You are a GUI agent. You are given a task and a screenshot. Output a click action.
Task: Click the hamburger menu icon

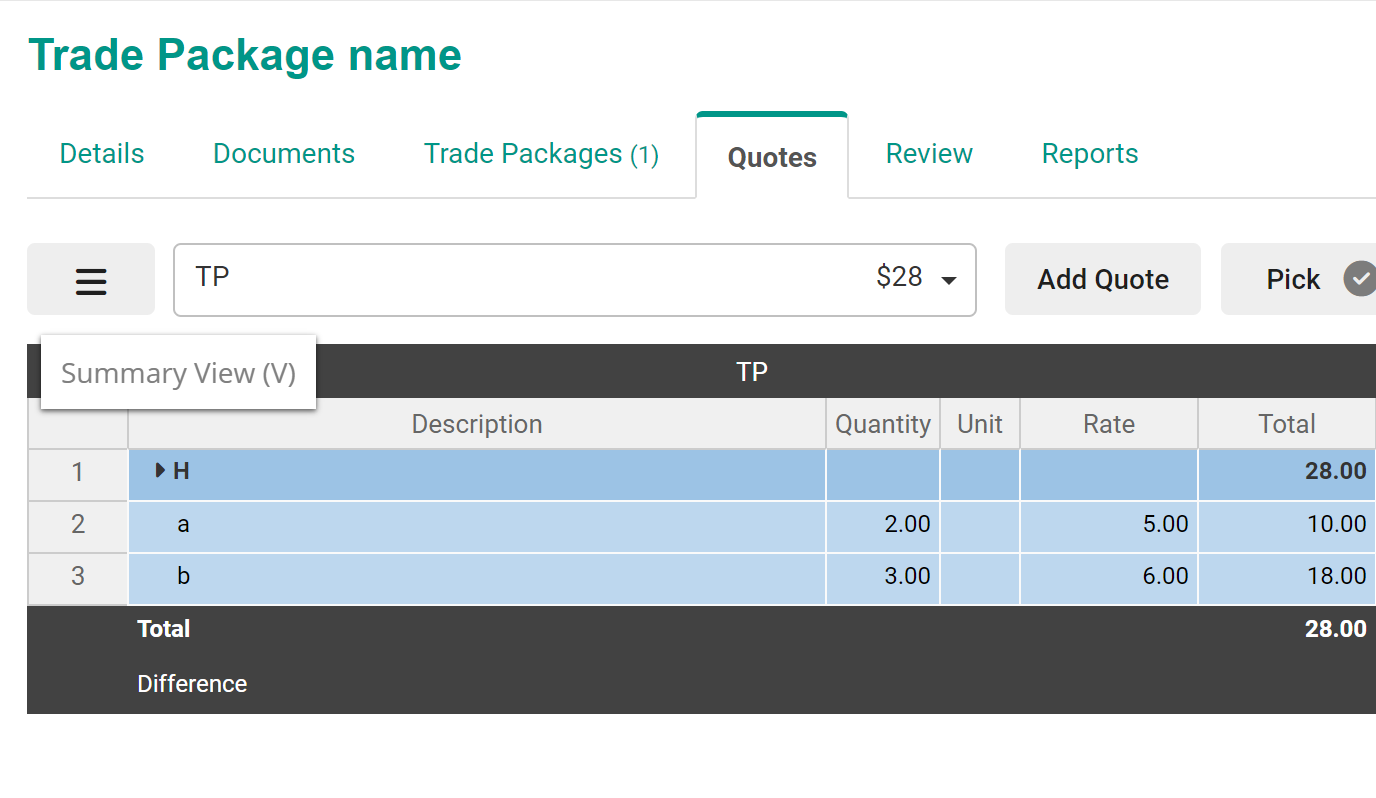point(91,280)
